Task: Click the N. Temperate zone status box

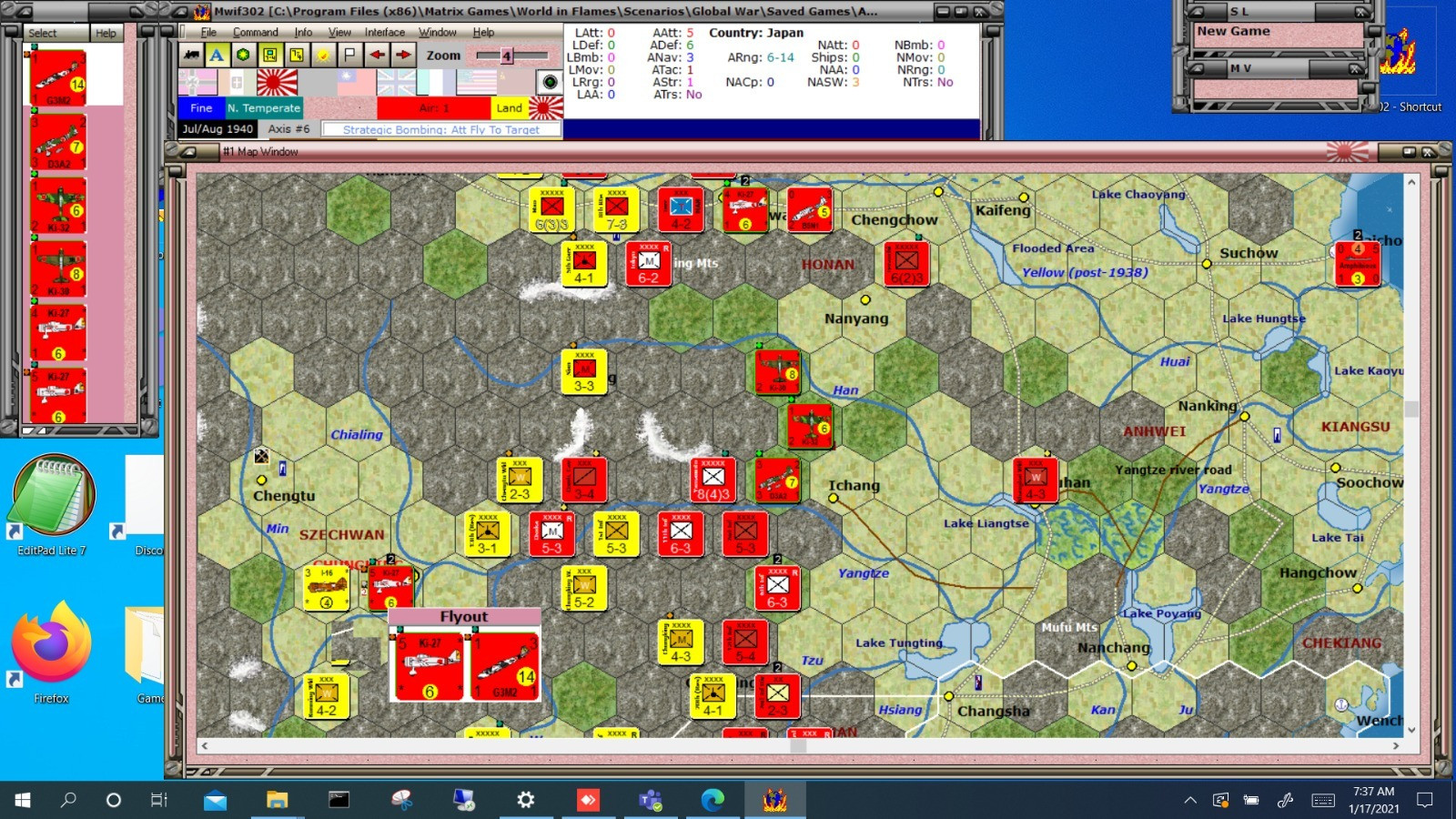Action: click(264, 107)
